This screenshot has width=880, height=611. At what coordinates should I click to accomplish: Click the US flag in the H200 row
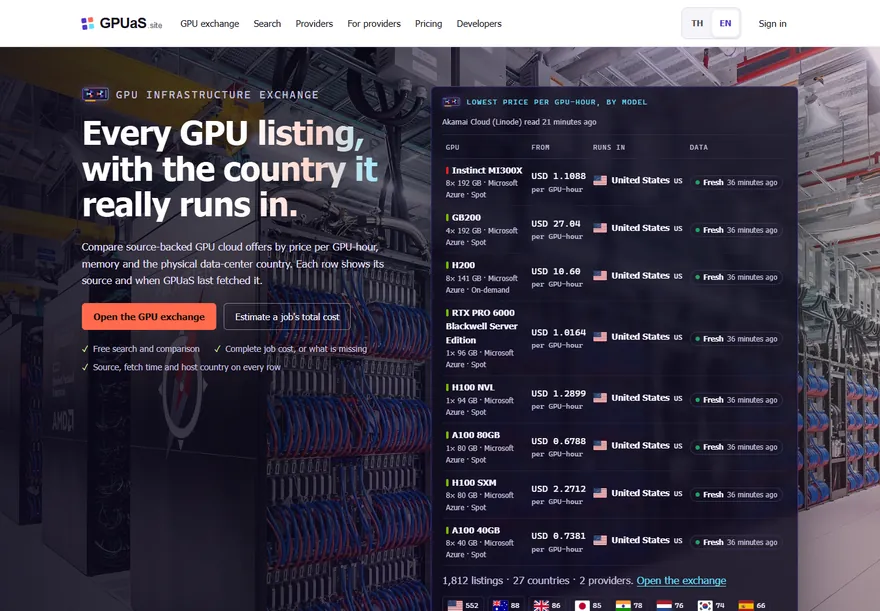coord(600,275)
